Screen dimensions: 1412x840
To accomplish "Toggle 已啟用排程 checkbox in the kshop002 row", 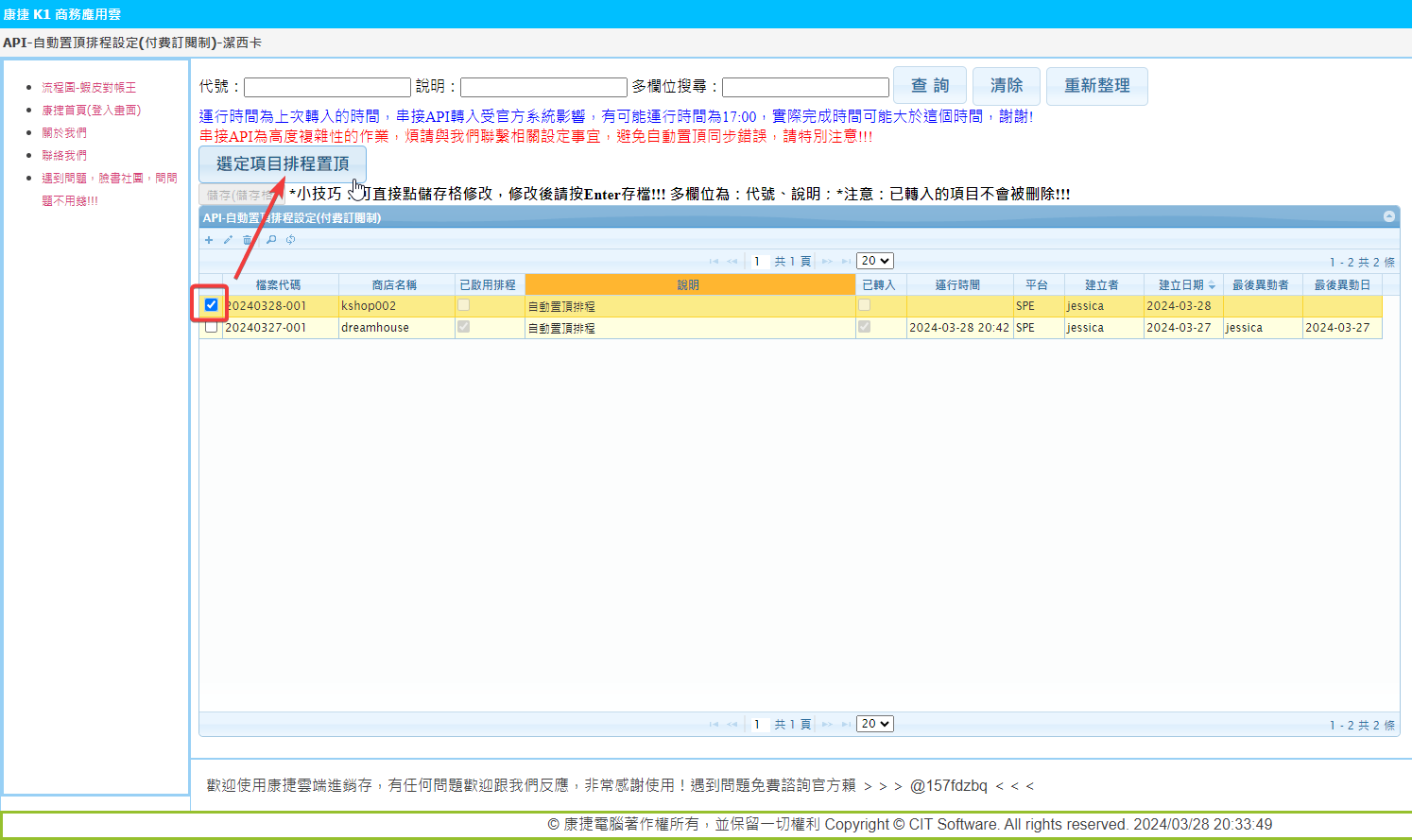I will point(463,305).
